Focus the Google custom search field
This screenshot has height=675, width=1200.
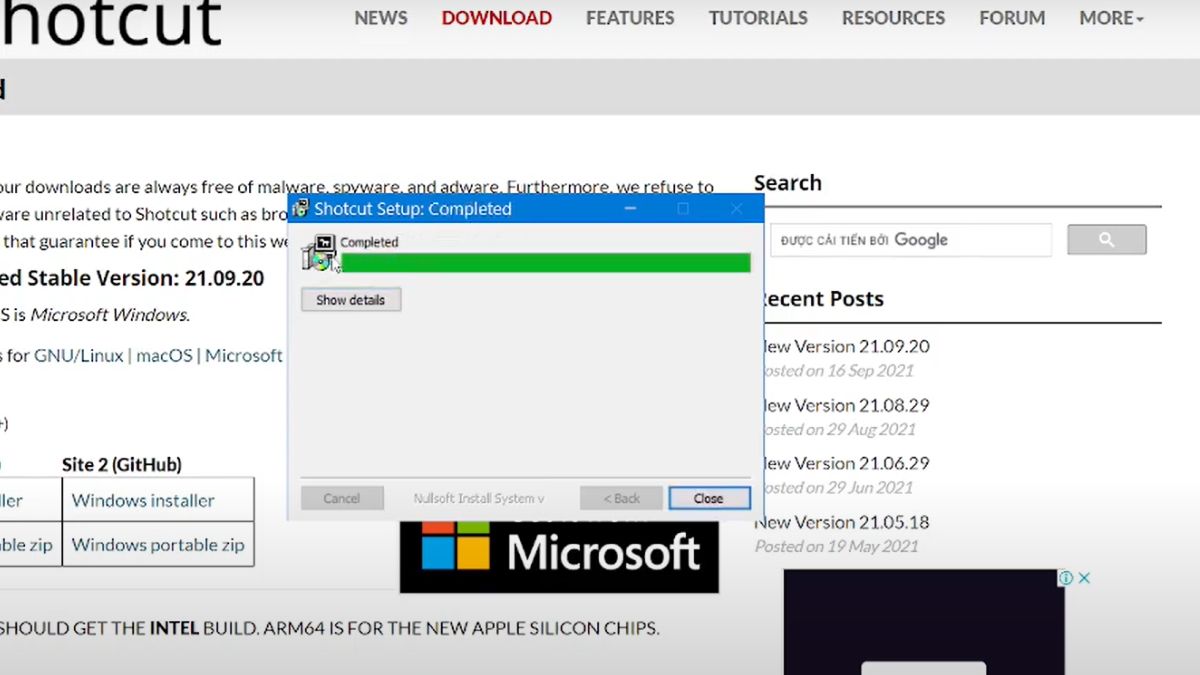click(x=911, y=240)
